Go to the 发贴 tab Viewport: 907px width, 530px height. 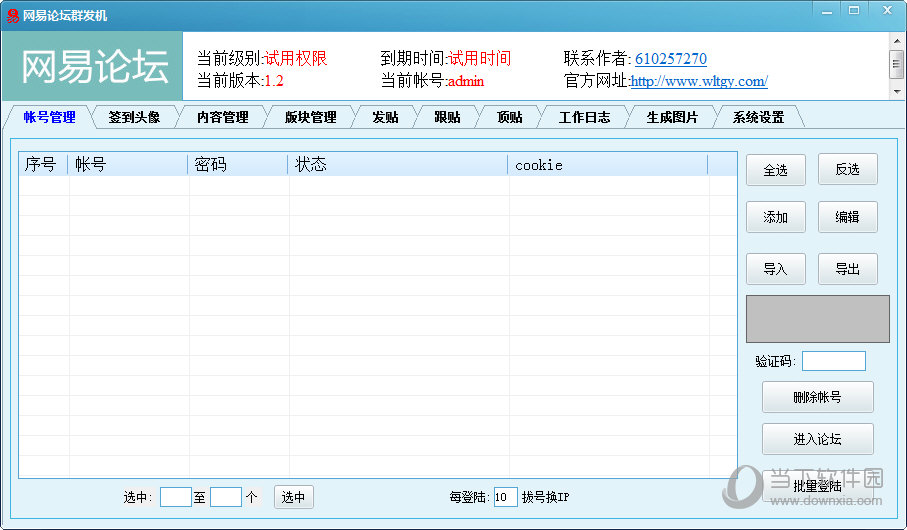click(x=385, y=117)
